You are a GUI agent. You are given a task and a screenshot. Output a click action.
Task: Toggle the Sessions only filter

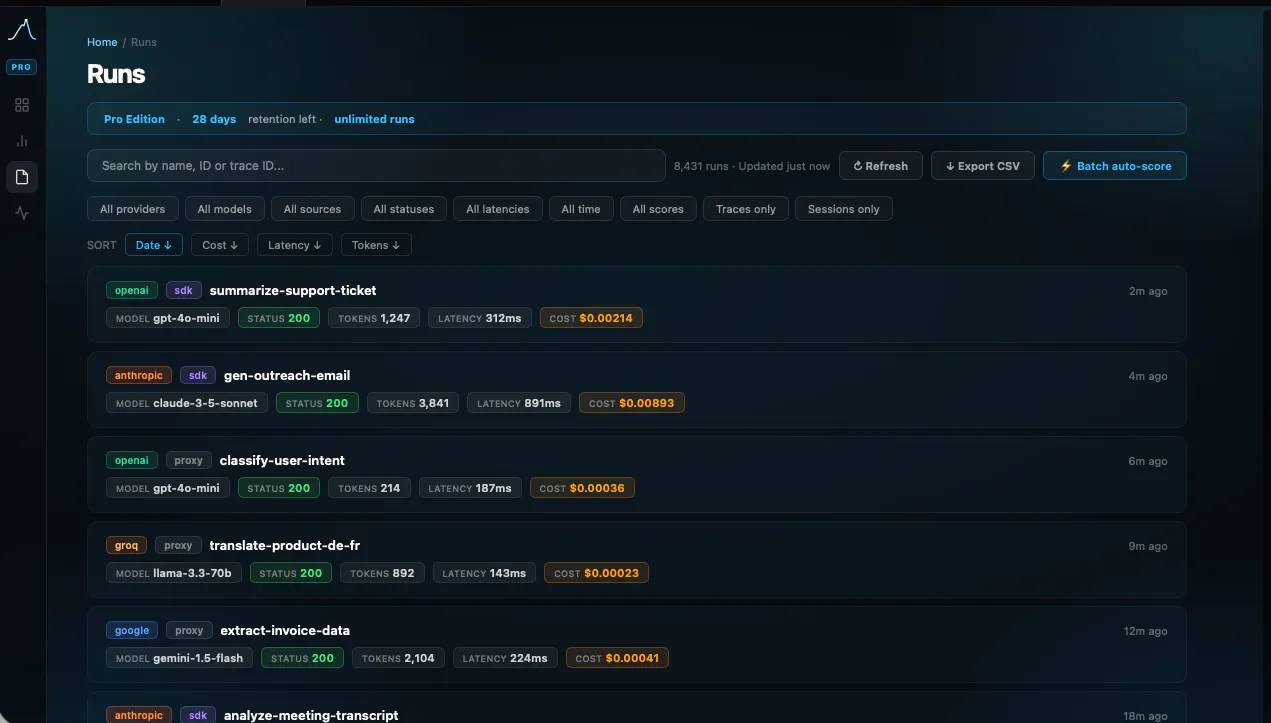[x=844, y=209]
